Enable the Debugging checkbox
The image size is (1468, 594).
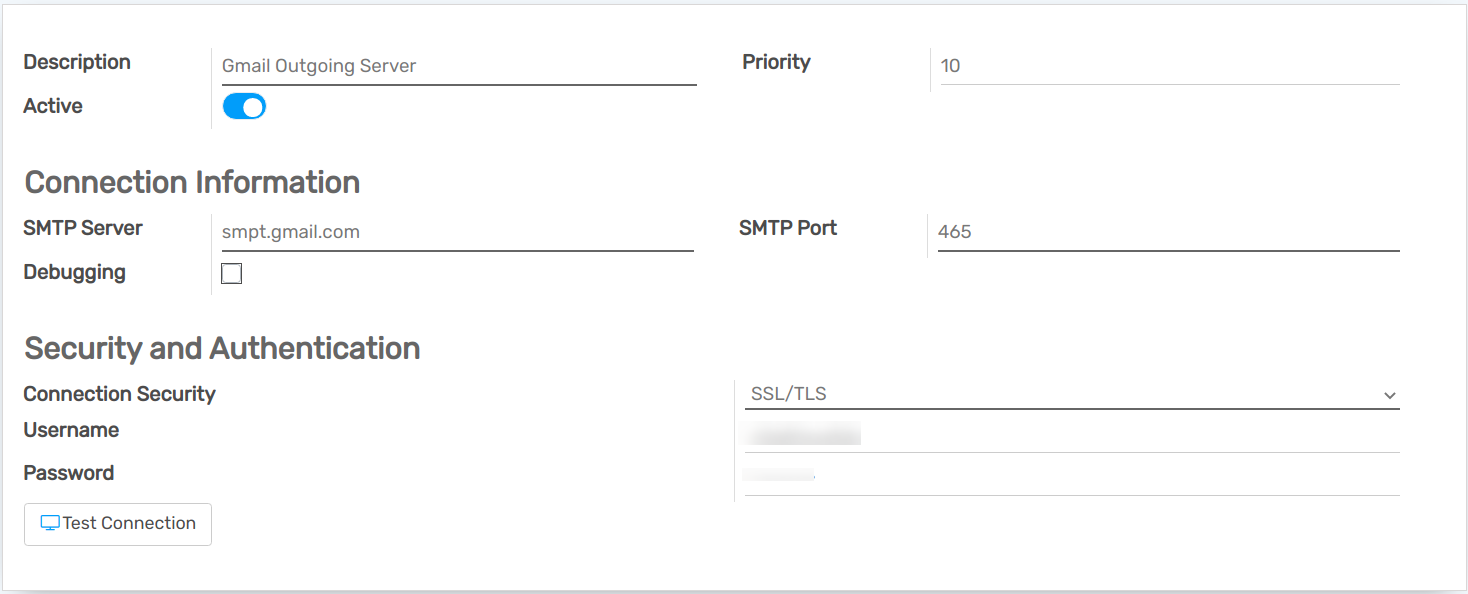click(x=231, y=273)
